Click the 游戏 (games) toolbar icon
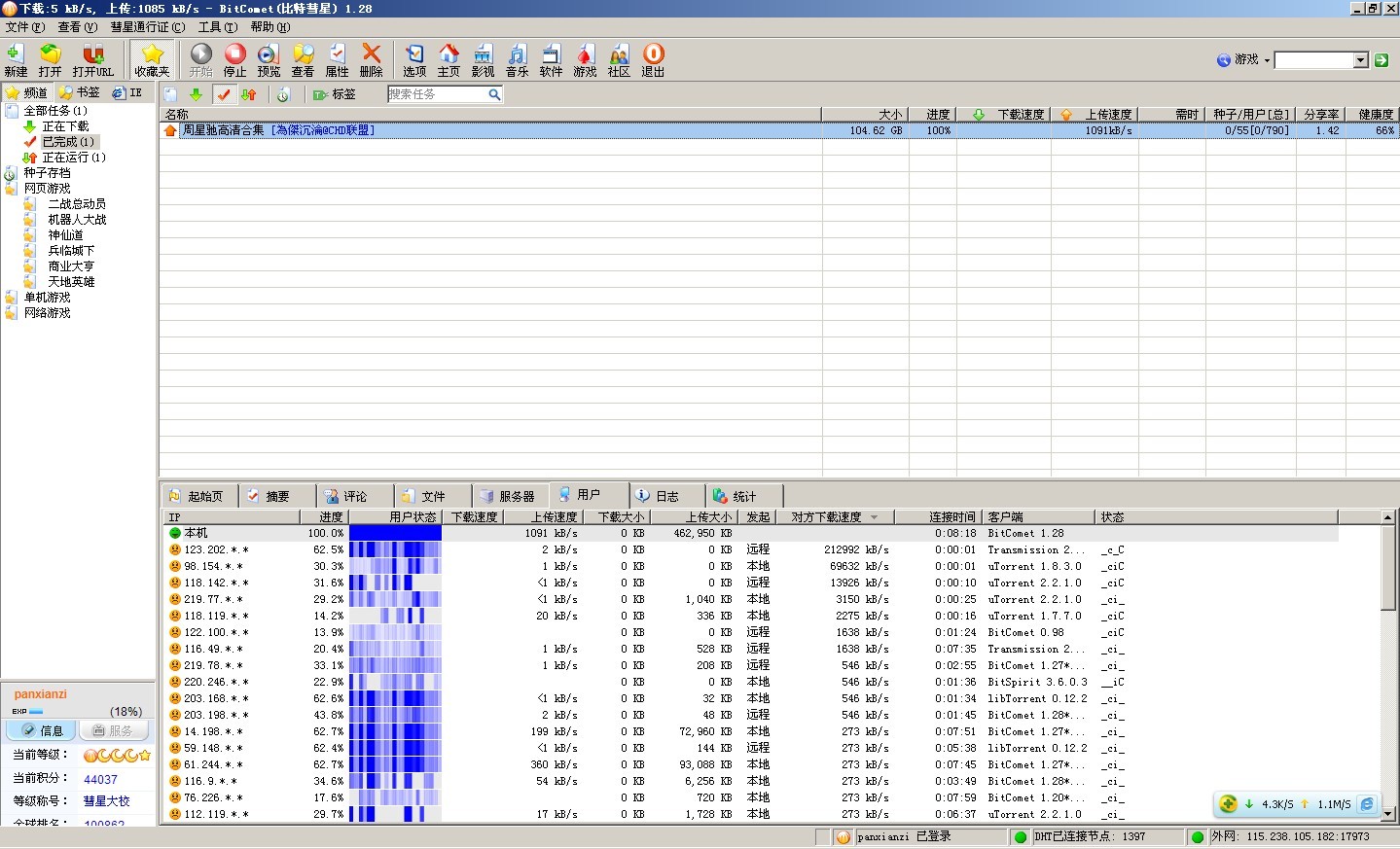Screen dimensions: 1400x849 (x=585, y=59)
